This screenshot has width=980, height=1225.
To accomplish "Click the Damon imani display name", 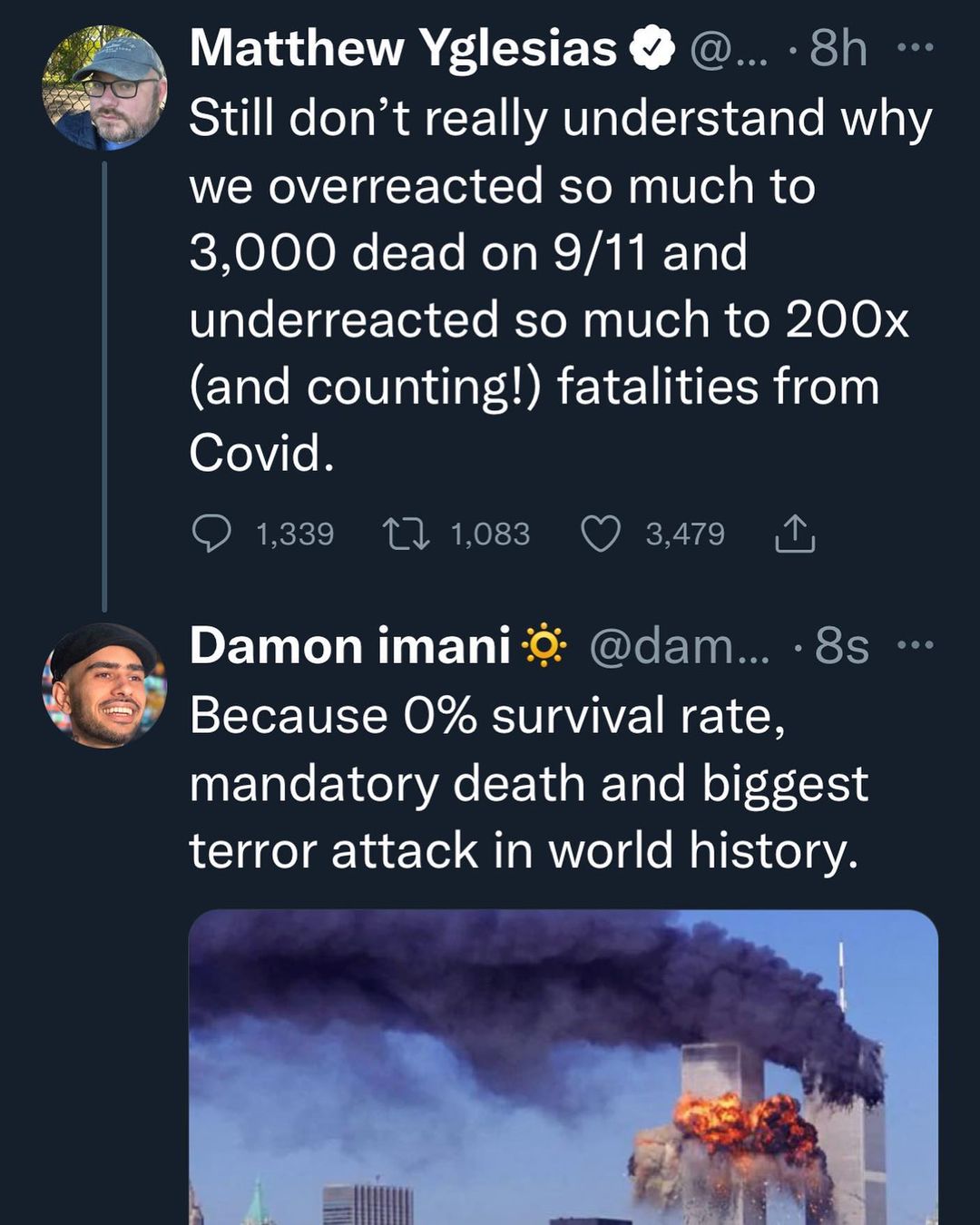I will click(x=349, y=645).
